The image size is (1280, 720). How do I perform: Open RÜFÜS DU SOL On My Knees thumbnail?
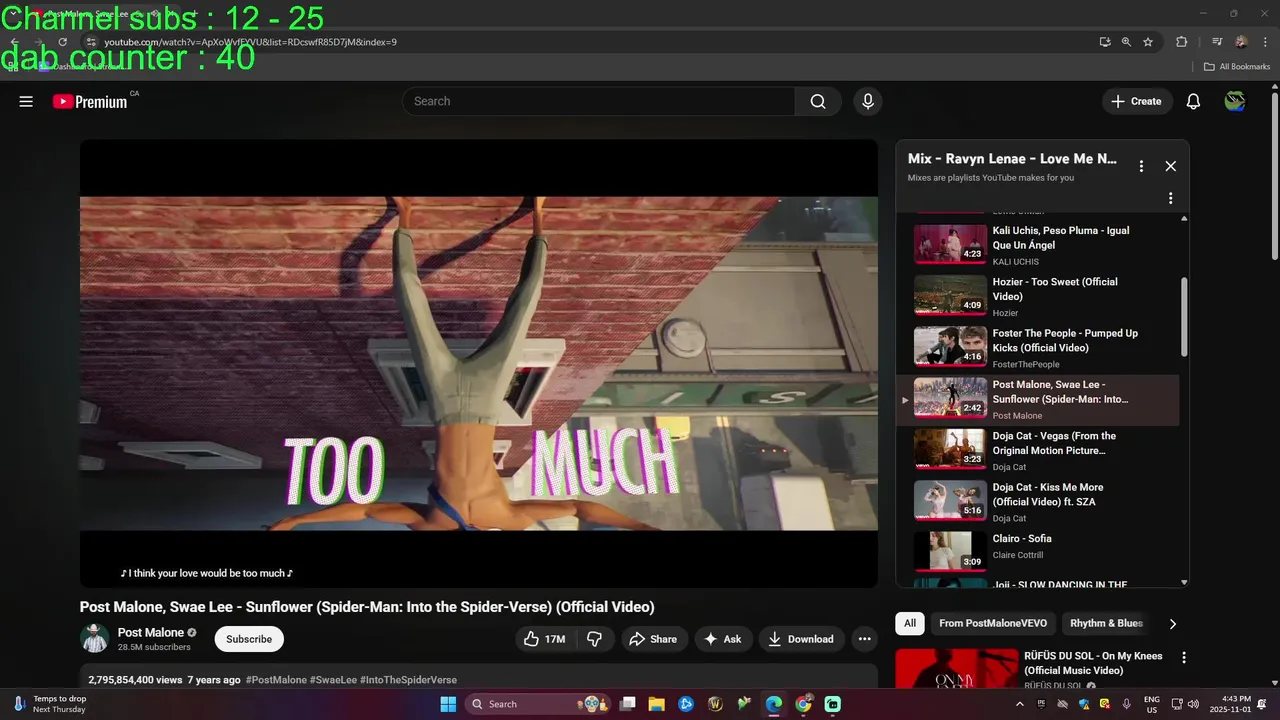click(955, 669)
